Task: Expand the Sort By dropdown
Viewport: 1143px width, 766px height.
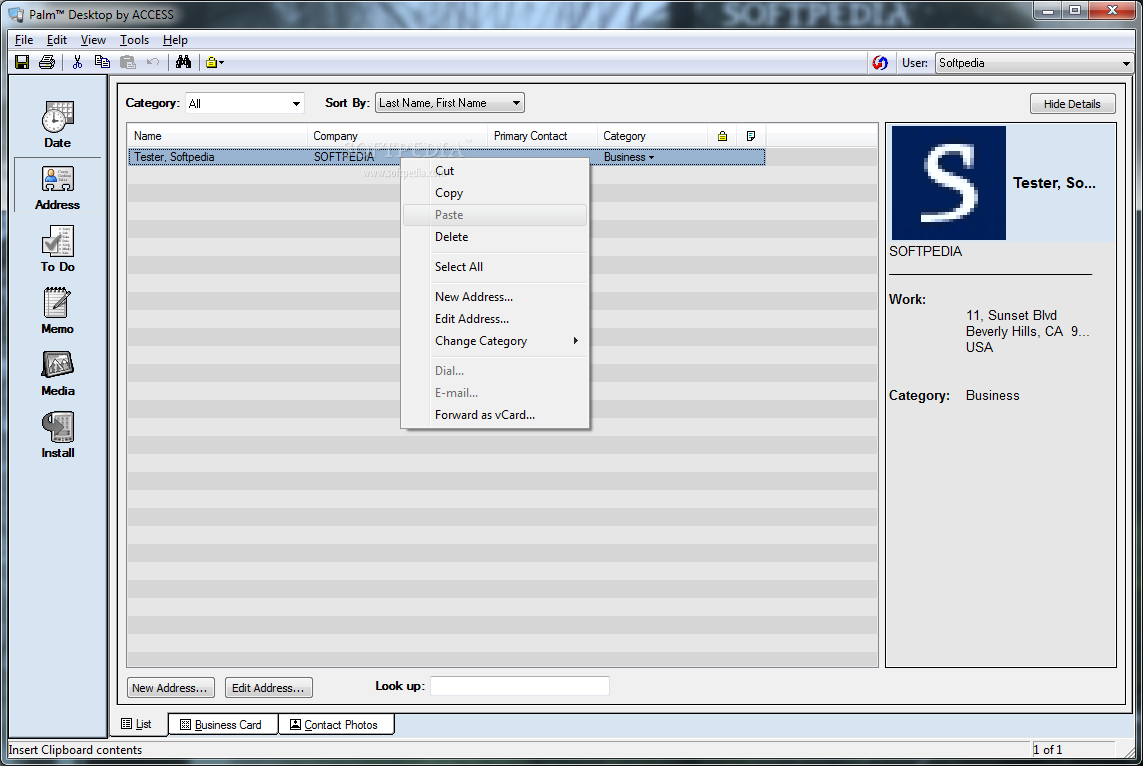Action: (450, 103)
